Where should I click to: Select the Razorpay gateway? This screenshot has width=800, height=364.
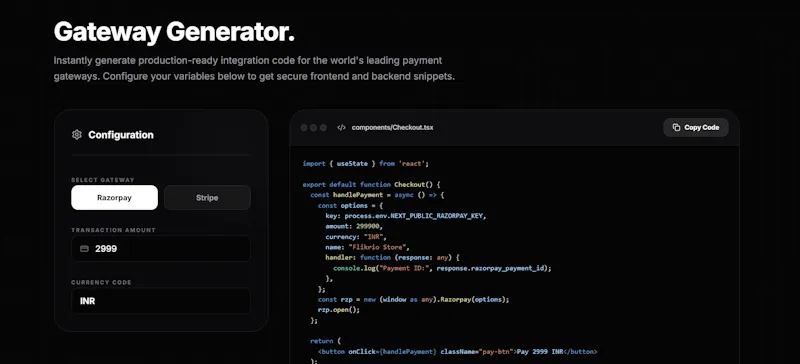[114, 198]
